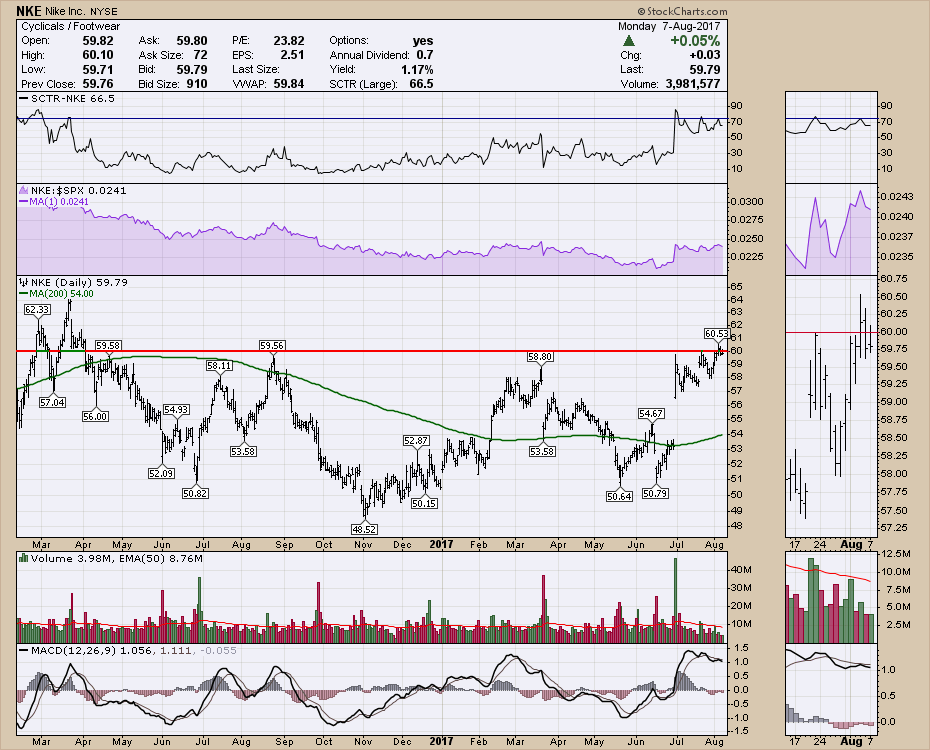The image size is (930, 750).
Task: Click the Last price 59.79 in header
Action: [705, 69]
